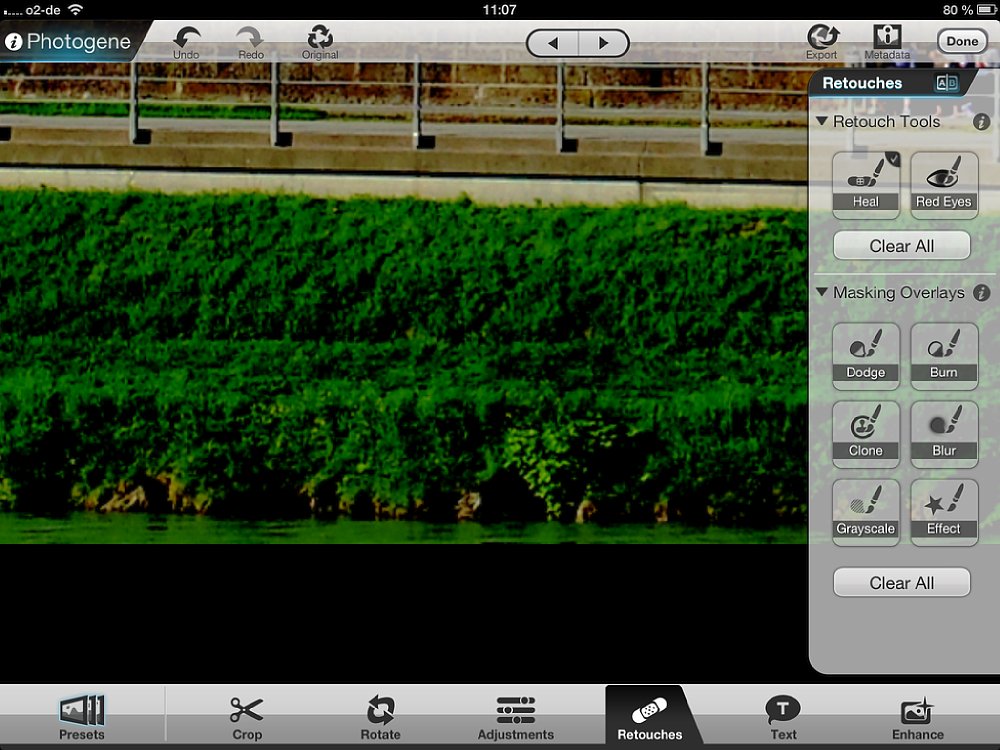Select the Dodge masking brush
The width and height of the screenshot is (1000, 750).
866,355
